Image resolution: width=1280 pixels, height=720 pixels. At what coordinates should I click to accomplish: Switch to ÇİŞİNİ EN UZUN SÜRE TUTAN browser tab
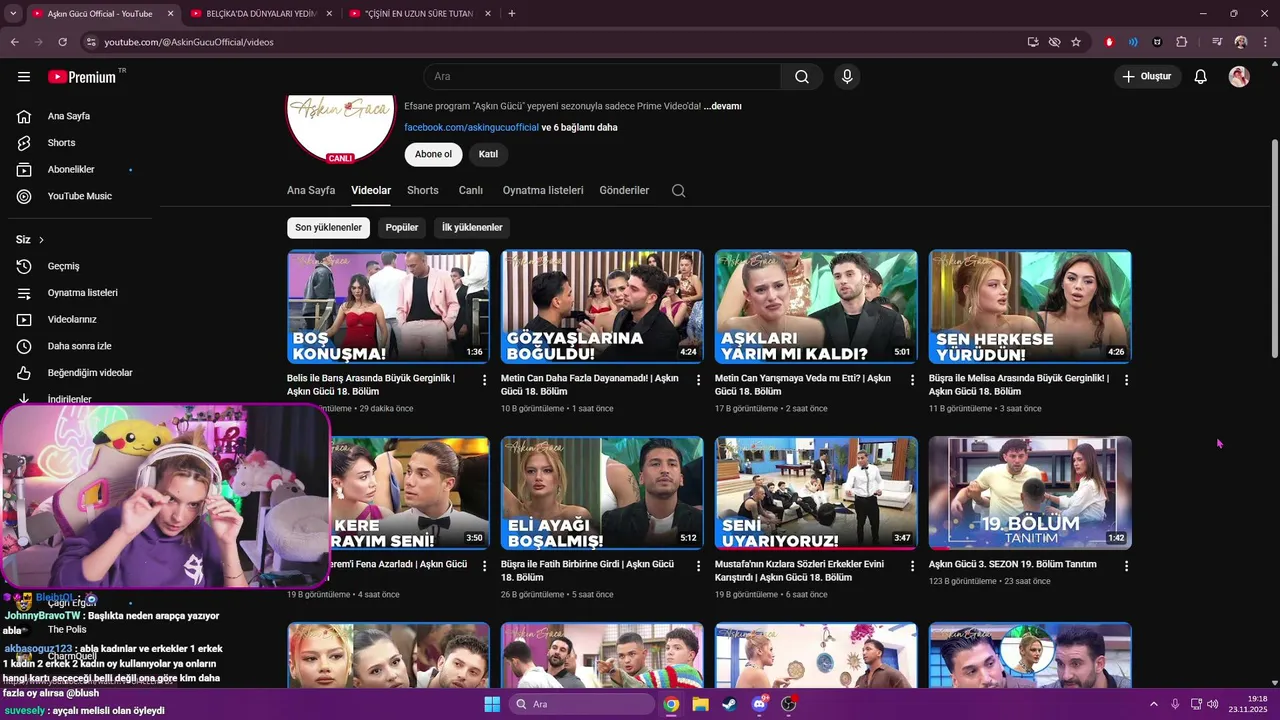click(419, 14)
